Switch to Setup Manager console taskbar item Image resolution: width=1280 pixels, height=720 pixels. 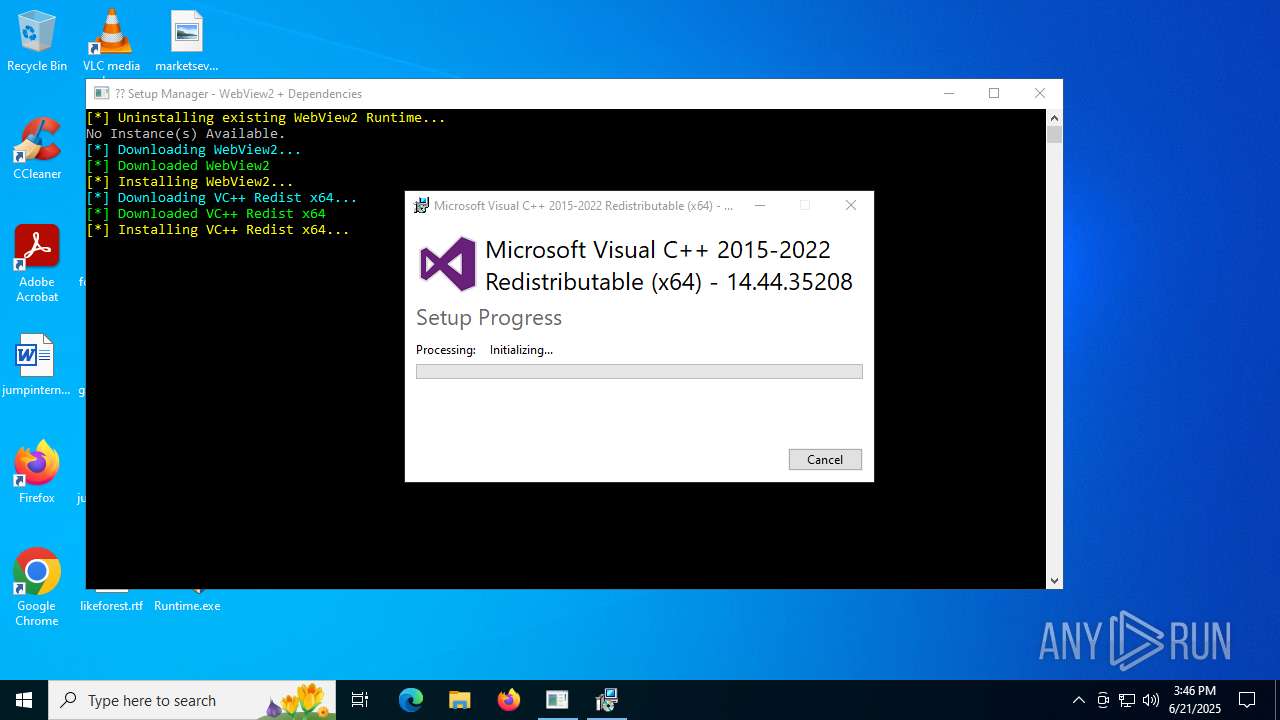(x=557, y=700)
